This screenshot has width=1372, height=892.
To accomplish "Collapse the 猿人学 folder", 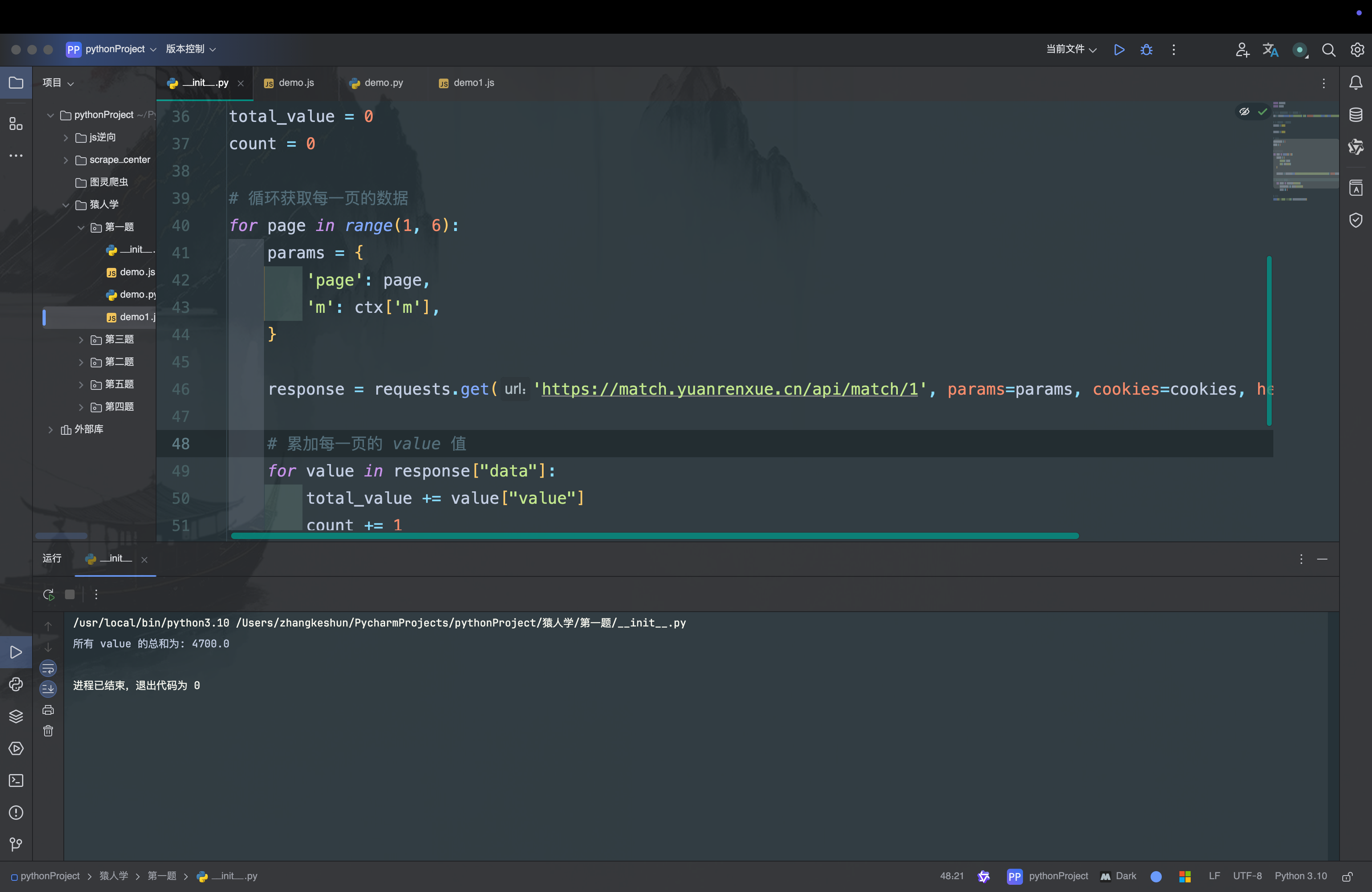I will click(66, 205).
